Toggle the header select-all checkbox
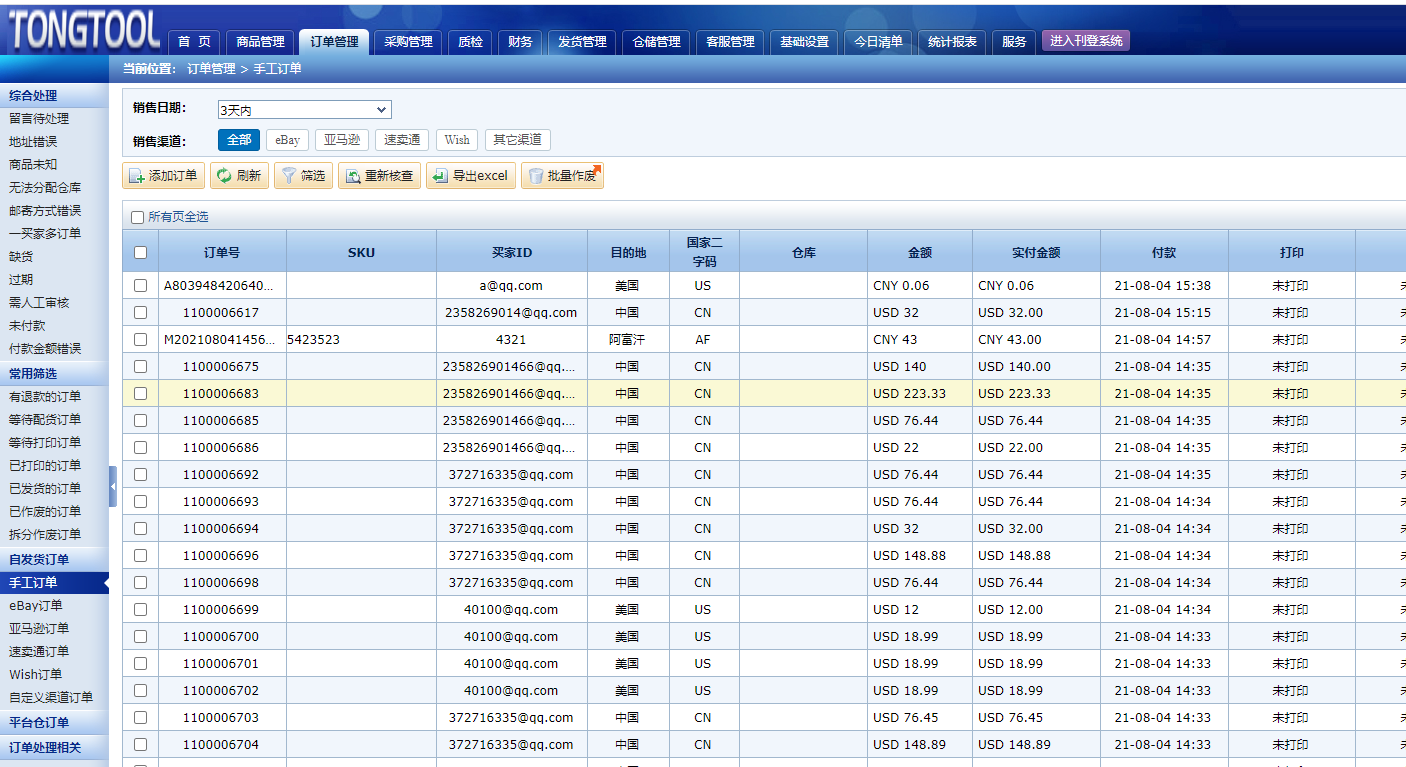Image resolution: width=1406 pixels, height=767 pixels. point(141,252)
